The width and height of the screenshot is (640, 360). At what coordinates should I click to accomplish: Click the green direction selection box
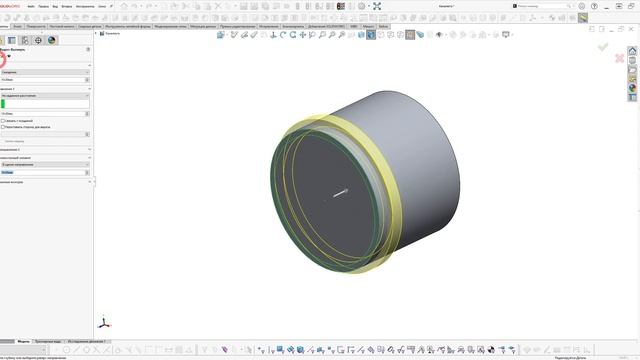[45, 104]
